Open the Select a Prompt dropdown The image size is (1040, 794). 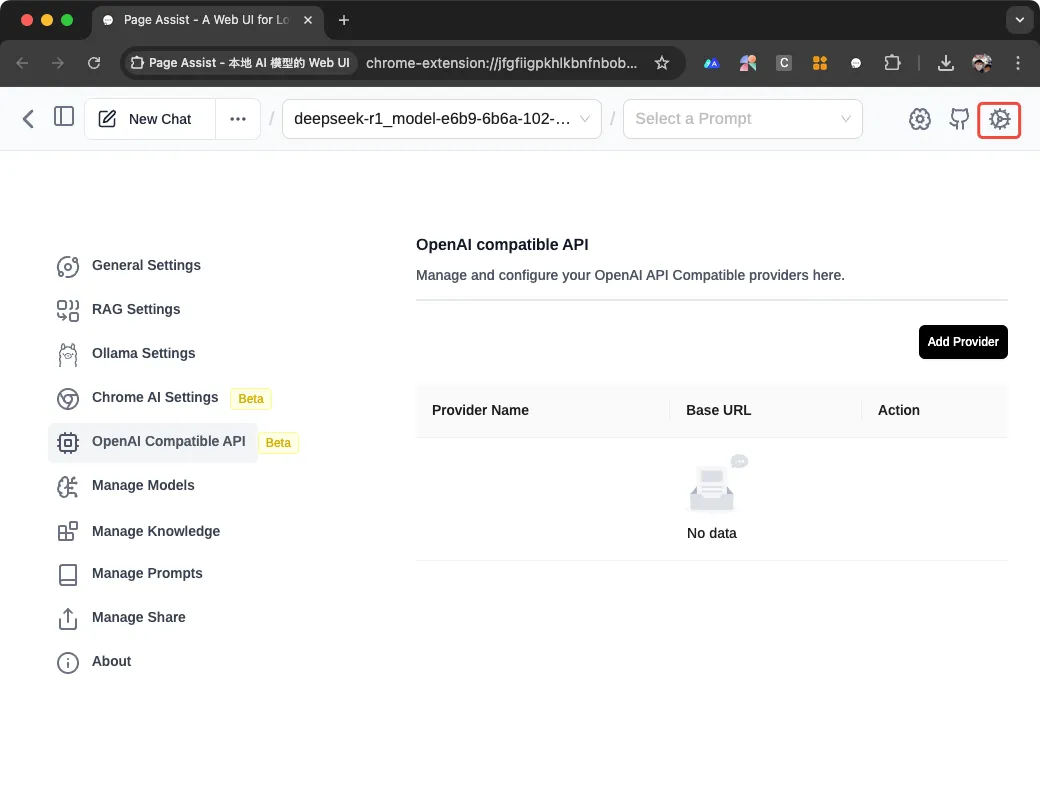point(743,119)
